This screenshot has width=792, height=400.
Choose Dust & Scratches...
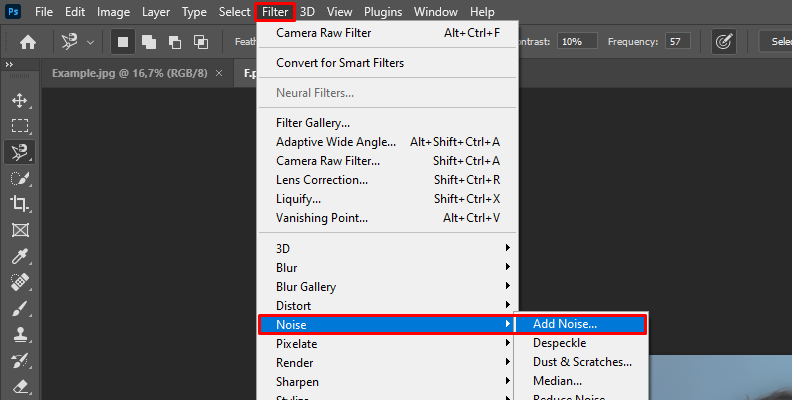pos(580,362)
